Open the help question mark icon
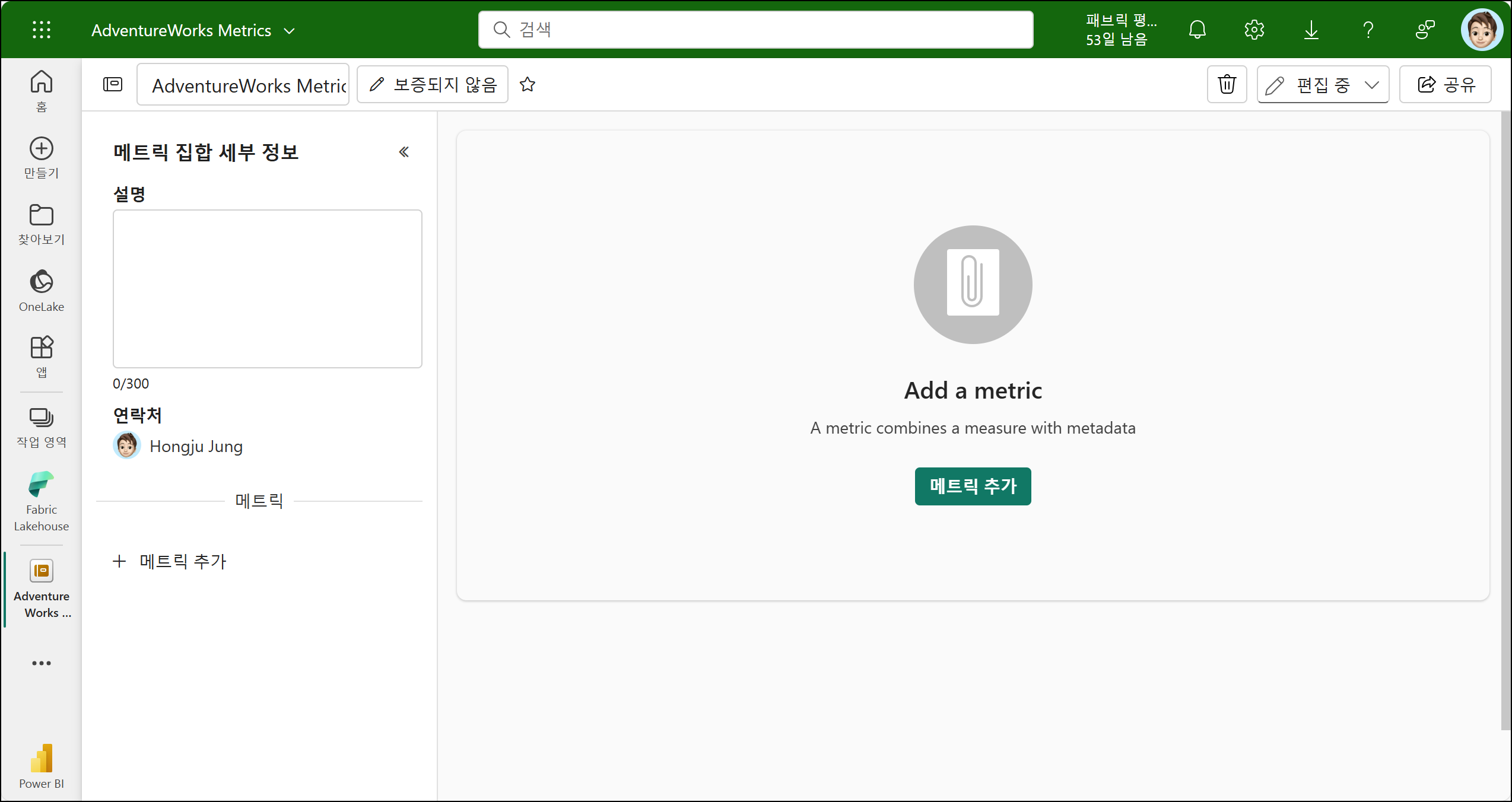 coord(1368,30)
